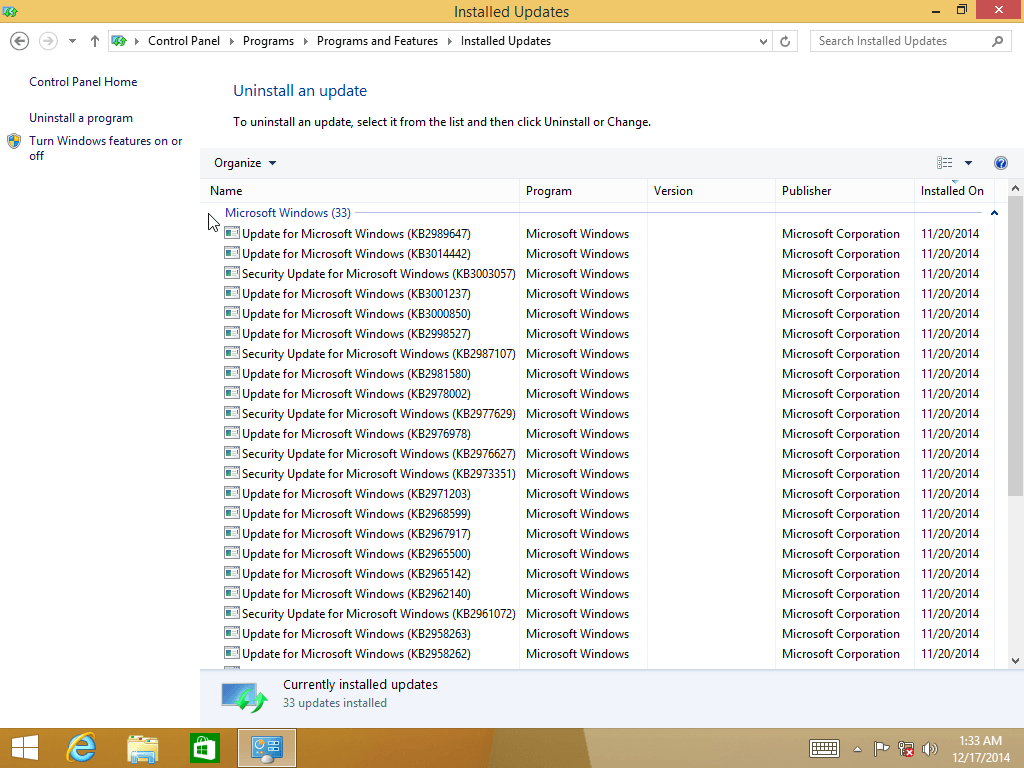Sort by Name column header
Viewport: 1024px width, 768px height.
pyautogui.click(x=360, y=191)
